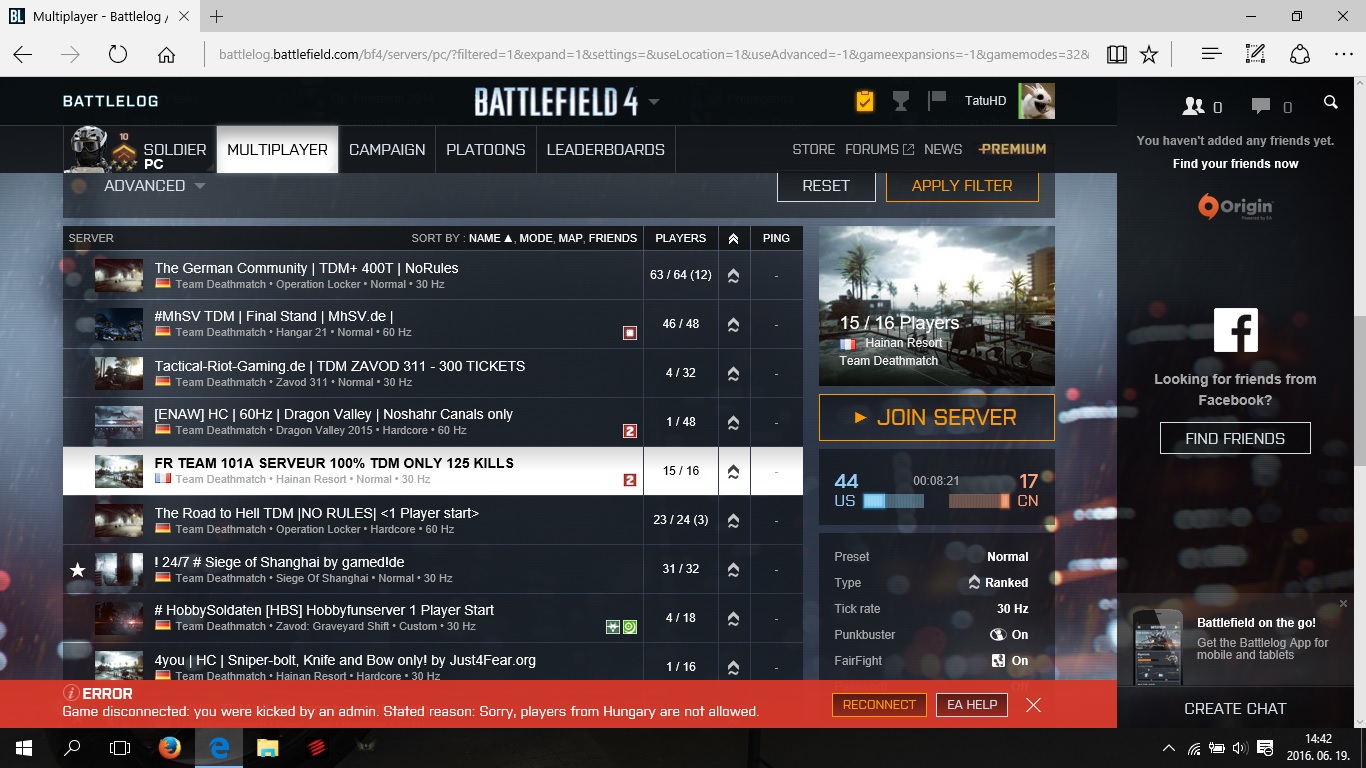Sort servers by PING column
Viewport: 1366px width, 768px height.
click(776, 238)
